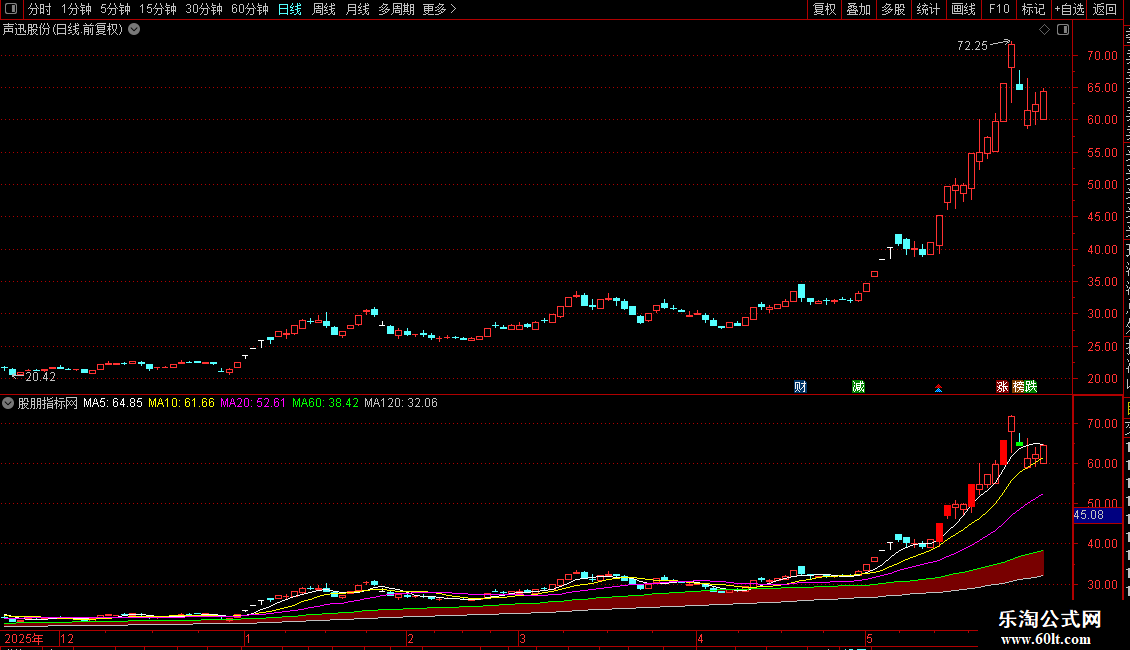Click the 统计 statistics button
The height and width of the screenshot is (650, 1130).
pyautogui.click(x=927, y=9)
